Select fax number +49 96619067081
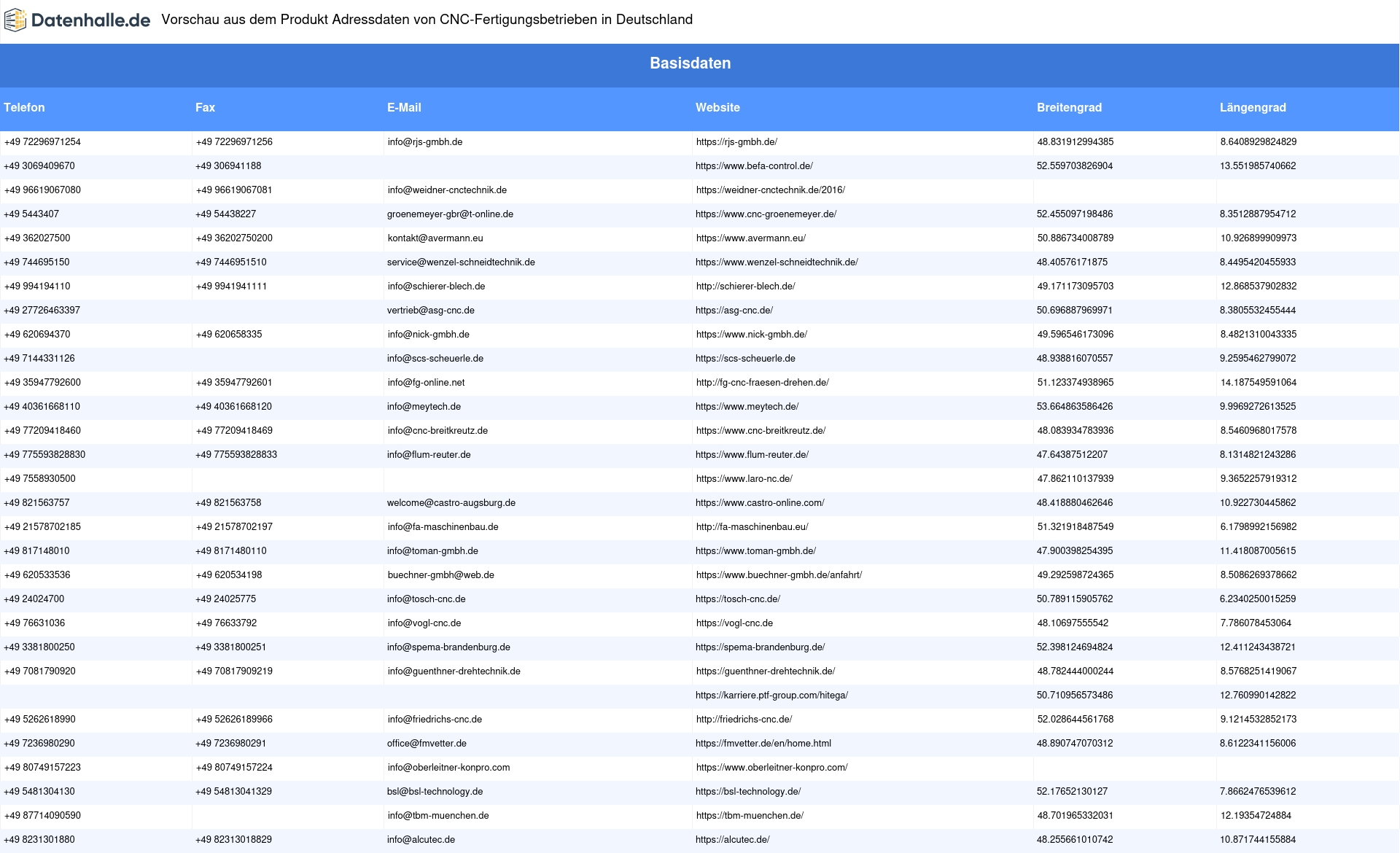Image resolution: width=1400 pixels, height=853 pixels. pos(234,190)
